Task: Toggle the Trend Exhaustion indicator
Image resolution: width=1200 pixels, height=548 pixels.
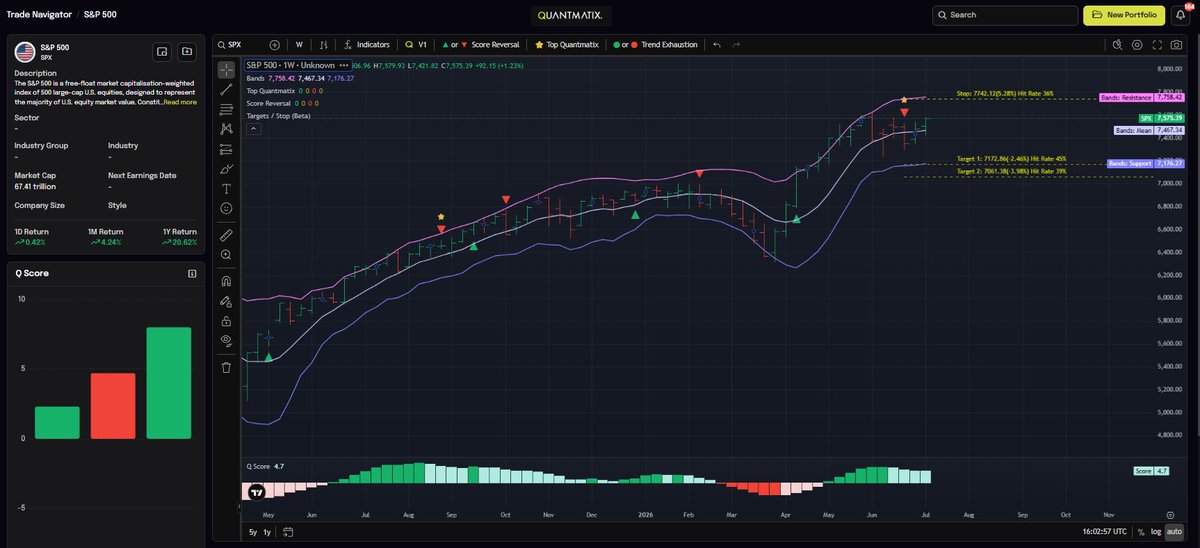Action: click(x=654, y=45)
